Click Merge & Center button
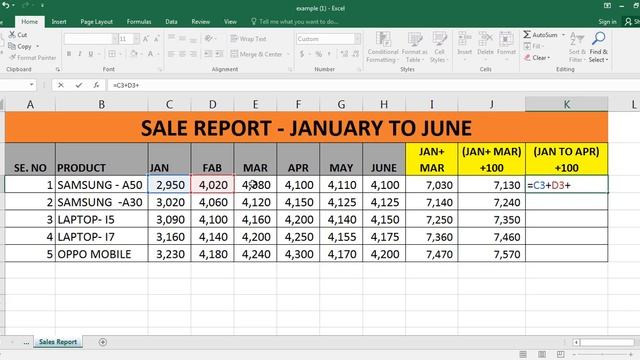Screen dimensions: 640x360 [x=256, y=54]
